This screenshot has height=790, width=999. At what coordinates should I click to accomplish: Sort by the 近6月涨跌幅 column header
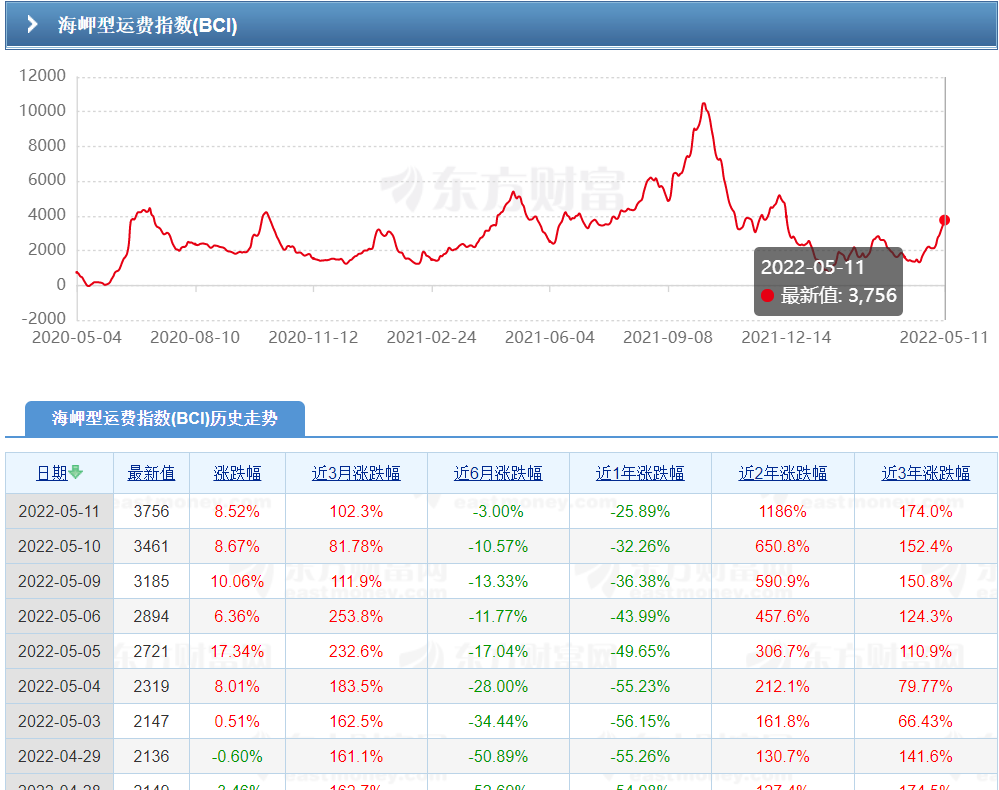coord(498,471)
